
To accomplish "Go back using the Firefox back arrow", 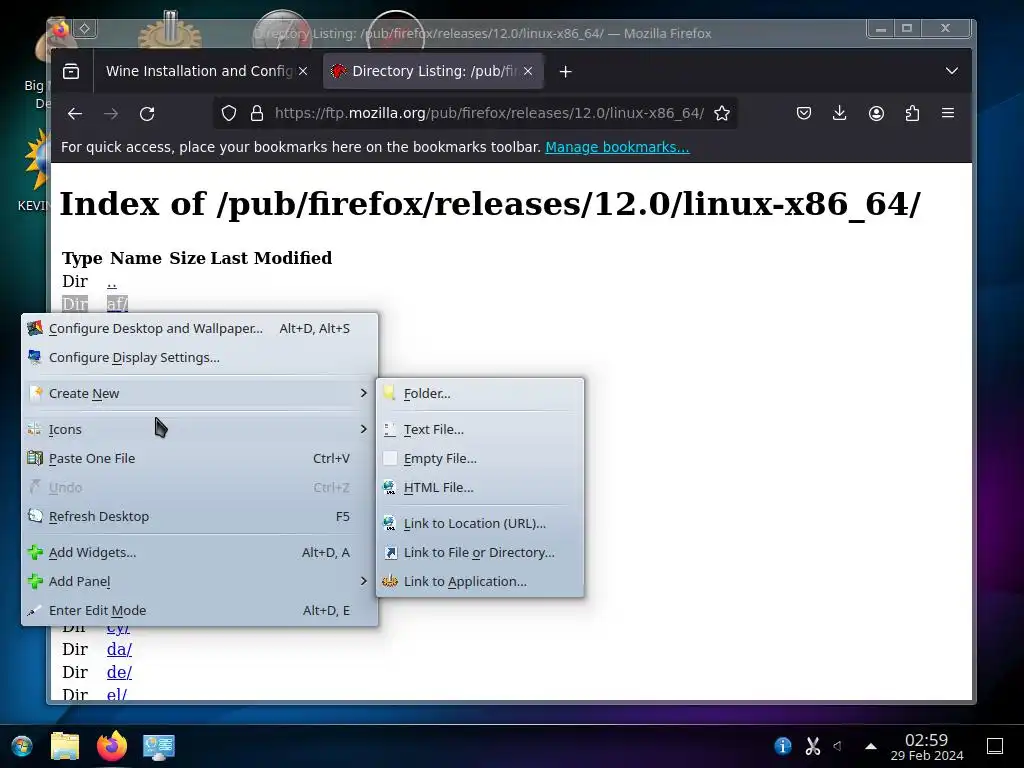I will coord(75,114).
